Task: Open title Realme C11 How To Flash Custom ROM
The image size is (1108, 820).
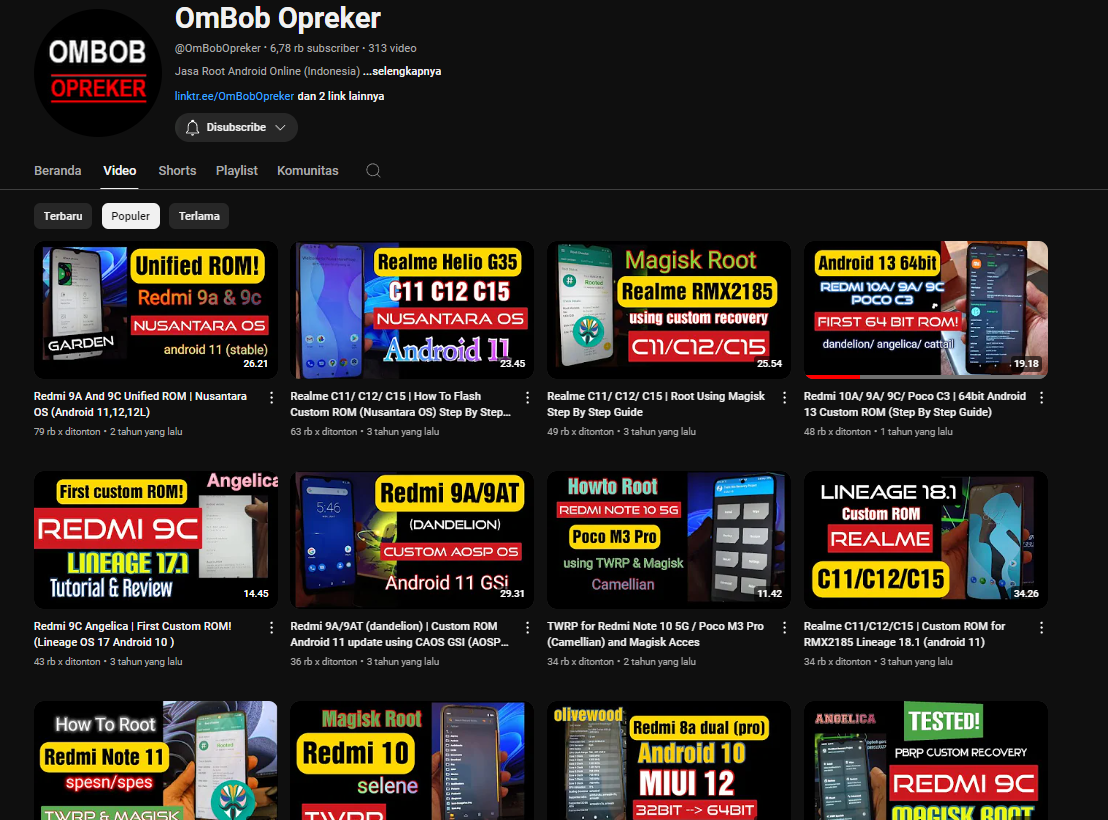Action: click(x=400, y=404)
